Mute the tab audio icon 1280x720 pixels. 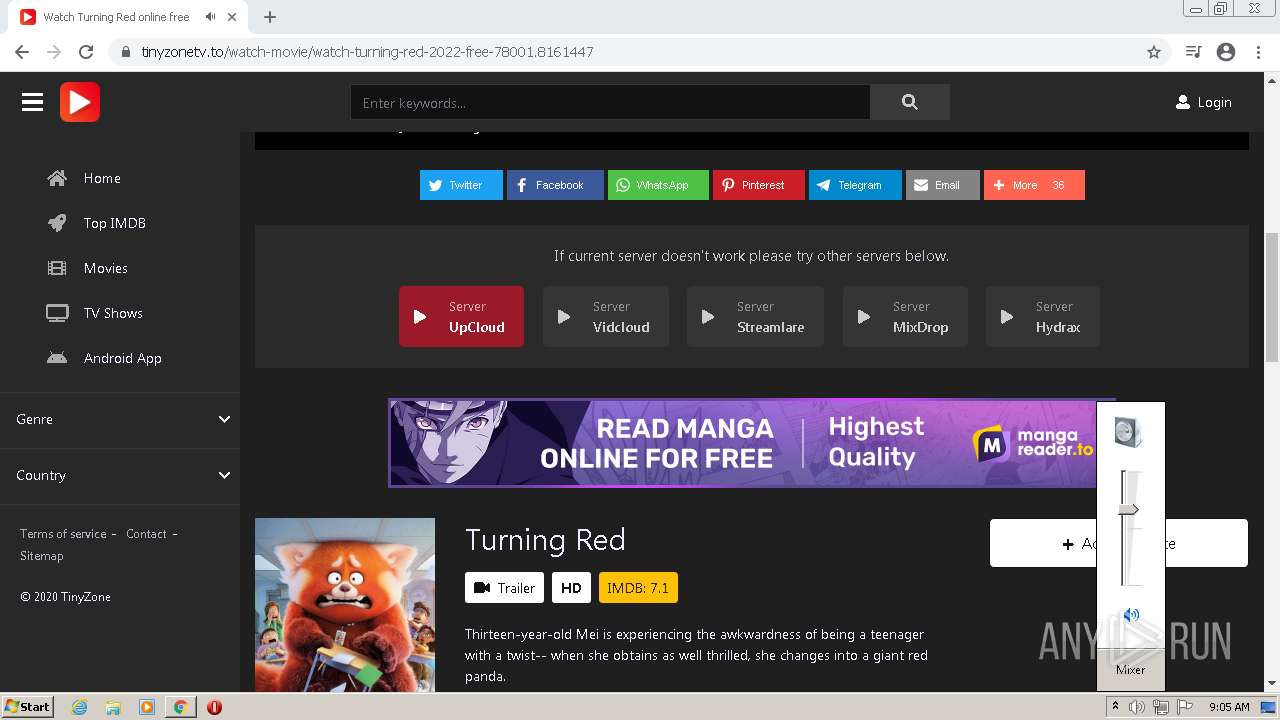(210, 17)
